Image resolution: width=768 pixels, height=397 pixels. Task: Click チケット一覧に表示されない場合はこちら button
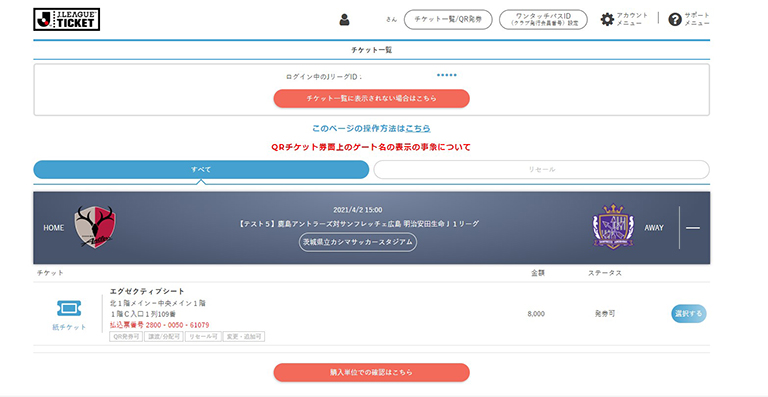[371, 98]
